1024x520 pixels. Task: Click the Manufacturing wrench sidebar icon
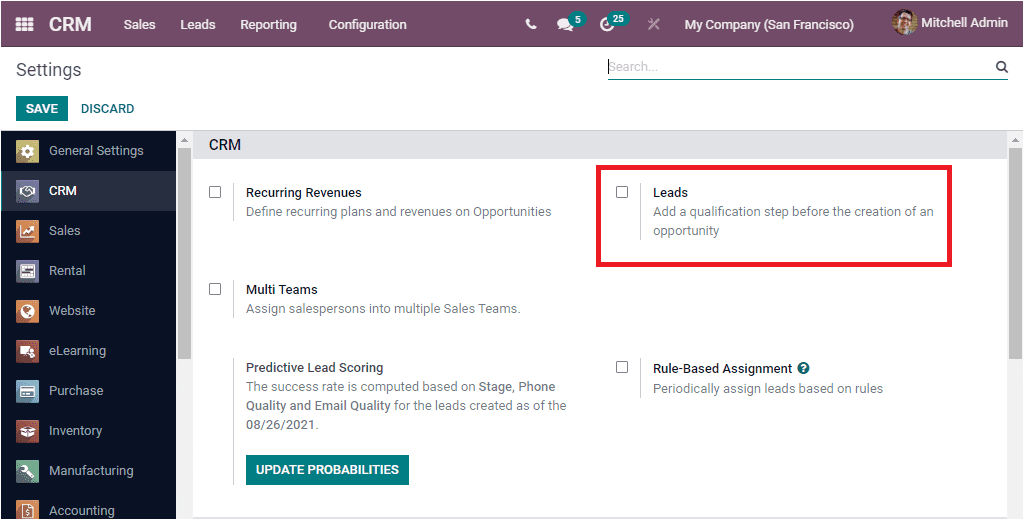[27, 471]
